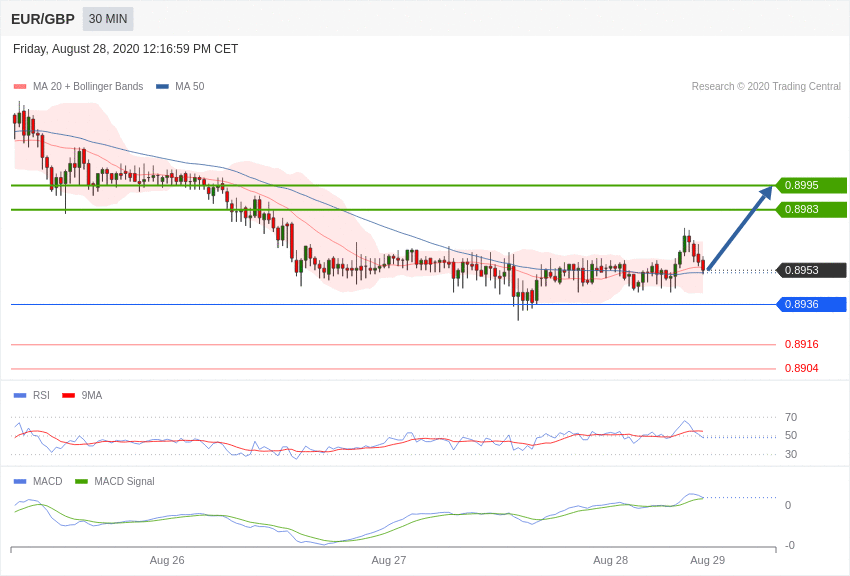
Task: Click the 0.8983 resistance price tag
Action: (812, 209)
